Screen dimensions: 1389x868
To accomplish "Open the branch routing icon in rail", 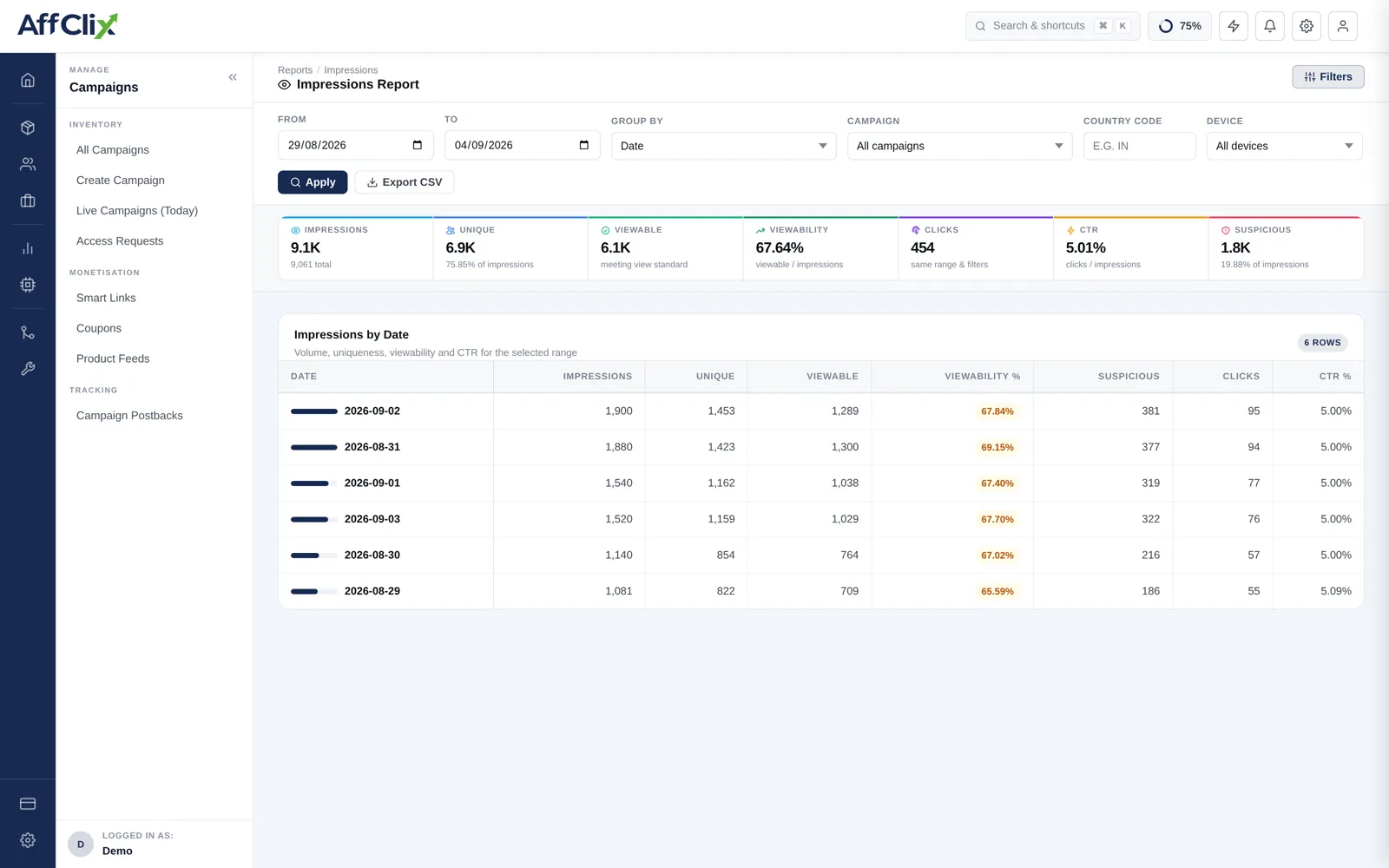I will (x=28, y=332).
